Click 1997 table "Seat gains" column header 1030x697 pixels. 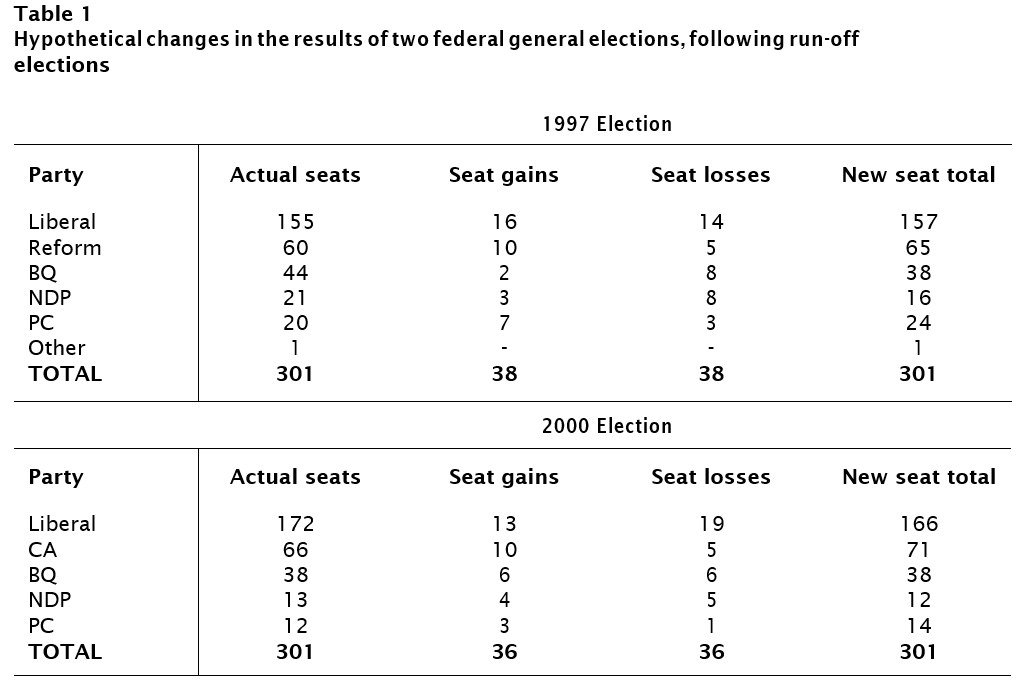point(504,175)
